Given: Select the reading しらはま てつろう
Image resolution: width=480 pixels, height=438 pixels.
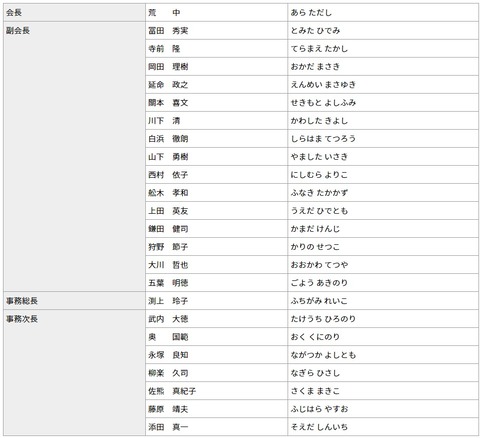Looking at the screenshot, I should [x=323, y=139].
